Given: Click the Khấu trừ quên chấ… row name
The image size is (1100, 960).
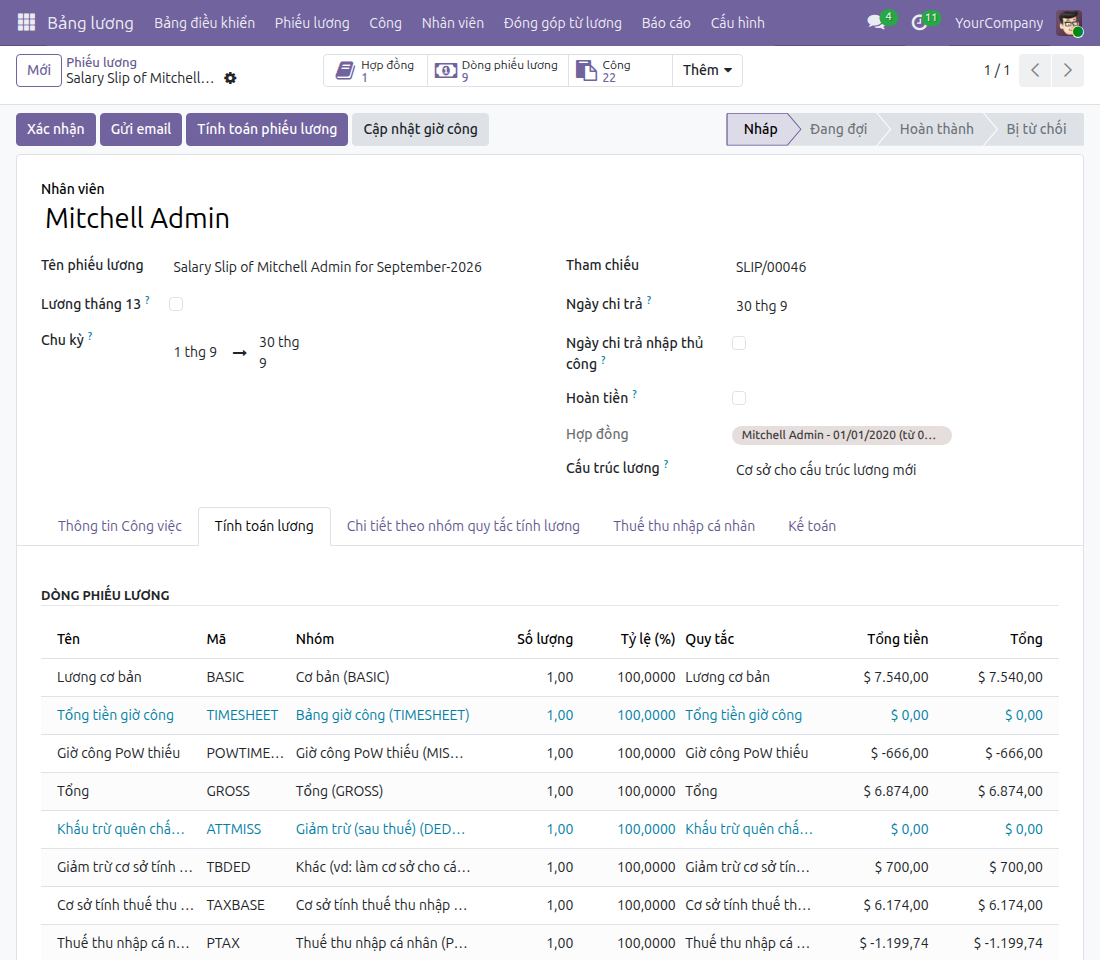Looking at the screenshot, I should coord(121,829).
